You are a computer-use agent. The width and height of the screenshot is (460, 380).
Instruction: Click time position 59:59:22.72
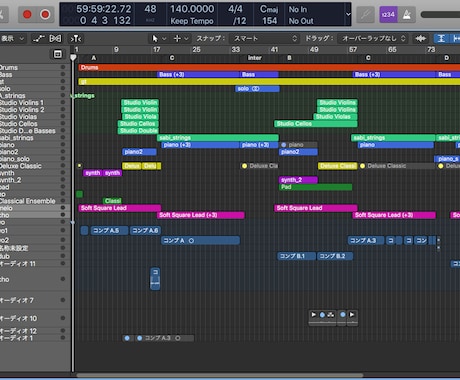tap(104, 9)
